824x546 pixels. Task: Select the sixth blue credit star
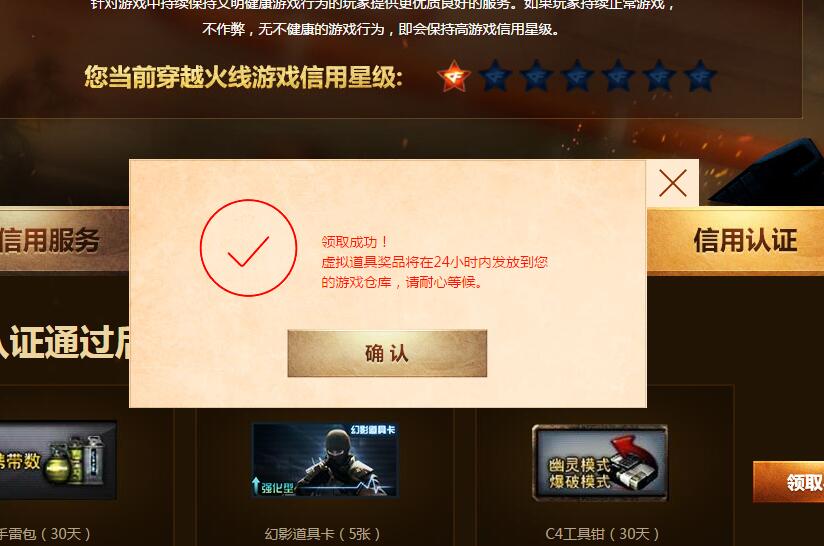659,76
